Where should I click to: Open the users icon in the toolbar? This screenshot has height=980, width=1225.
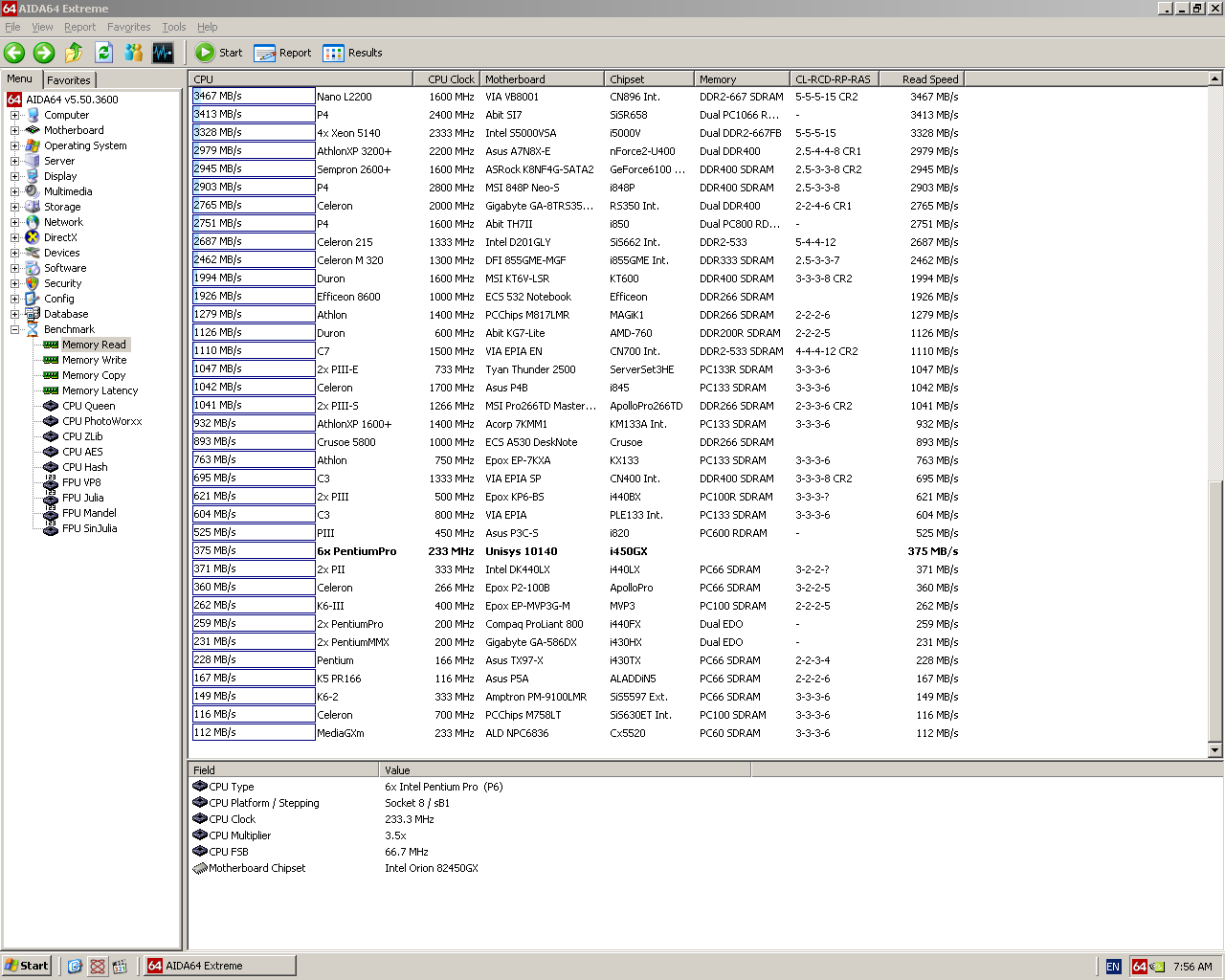pos(133,53)
